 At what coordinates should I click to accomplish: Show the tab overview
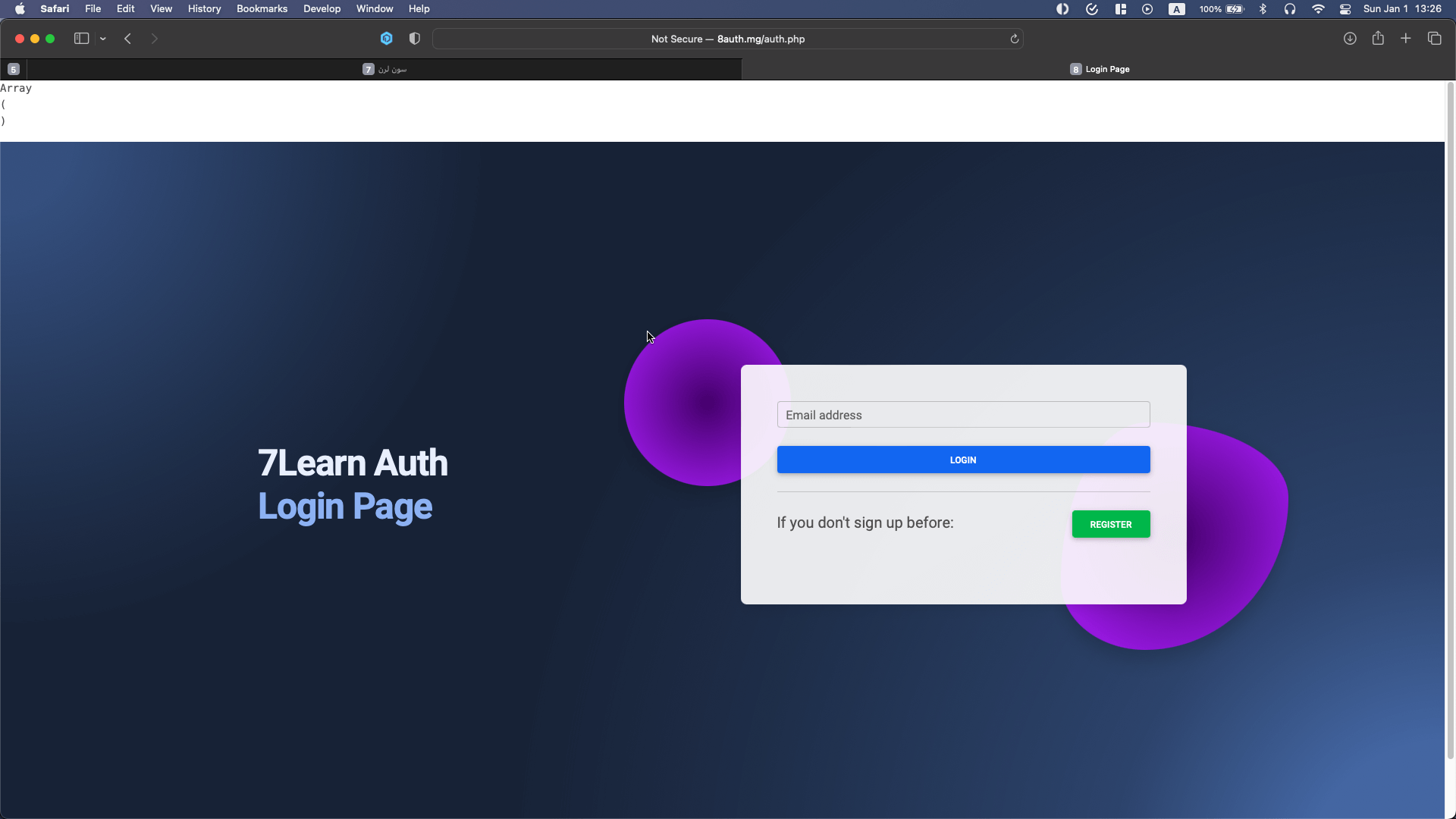pos(1435,39)
